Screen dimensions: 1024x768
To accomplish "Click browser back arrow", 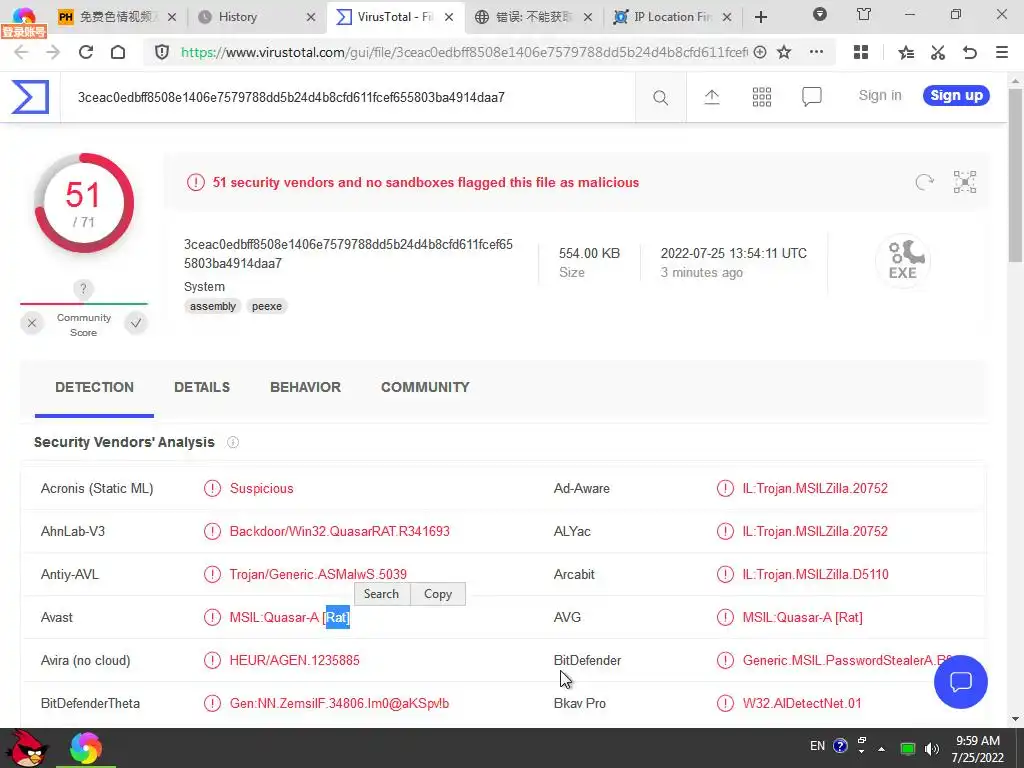I will [21, 52].
